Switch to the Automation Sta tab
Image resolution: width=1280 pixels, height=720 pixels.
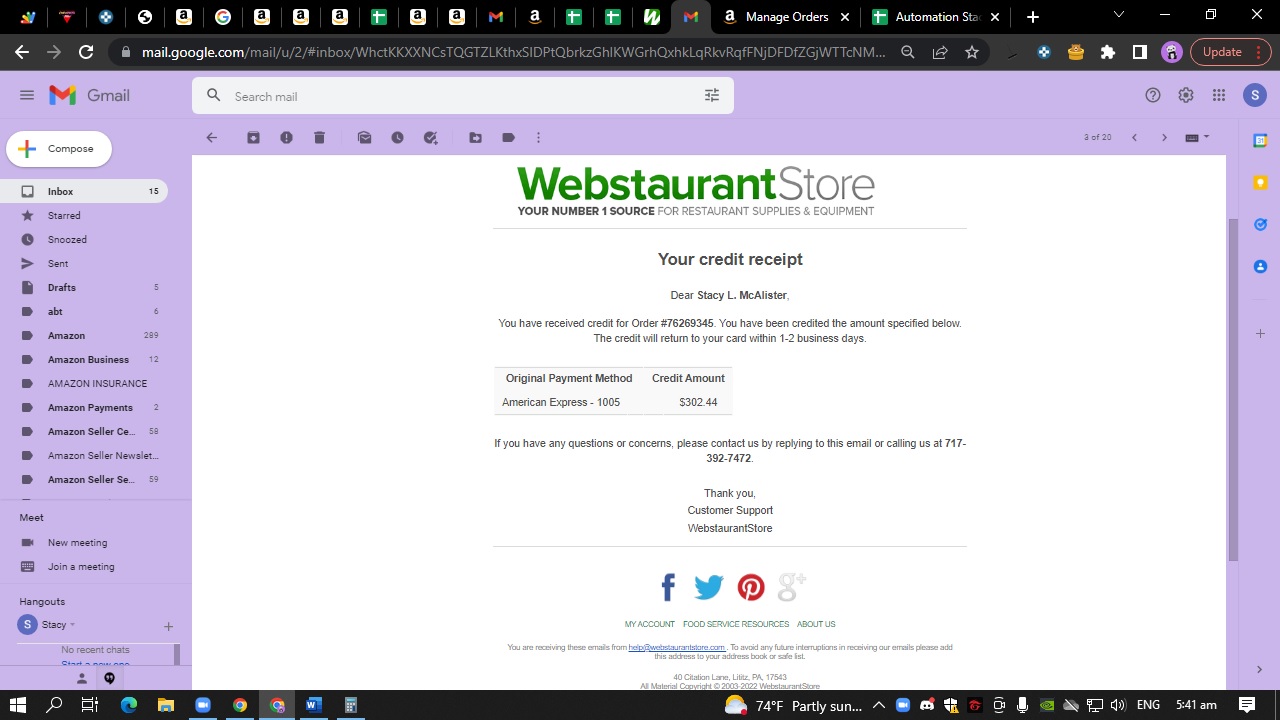[x=938, y=17]
